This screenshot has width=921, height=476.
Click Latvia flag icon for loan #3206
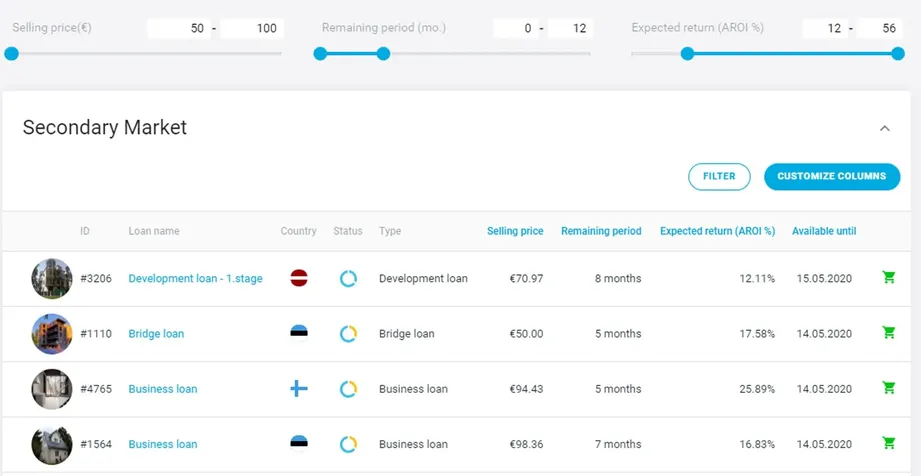coord(299,278)
